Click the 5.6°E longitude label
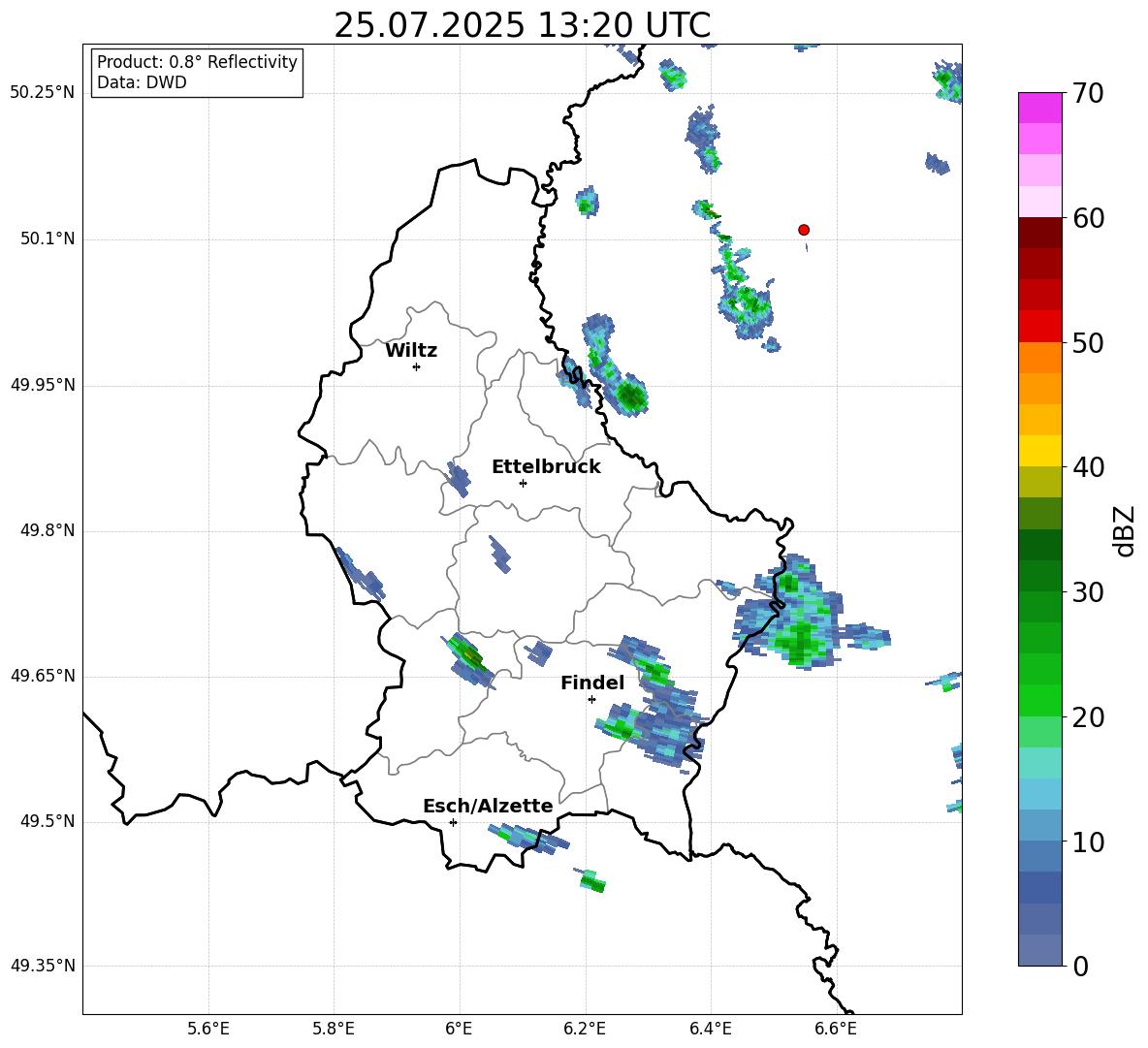 [208, 1029]
